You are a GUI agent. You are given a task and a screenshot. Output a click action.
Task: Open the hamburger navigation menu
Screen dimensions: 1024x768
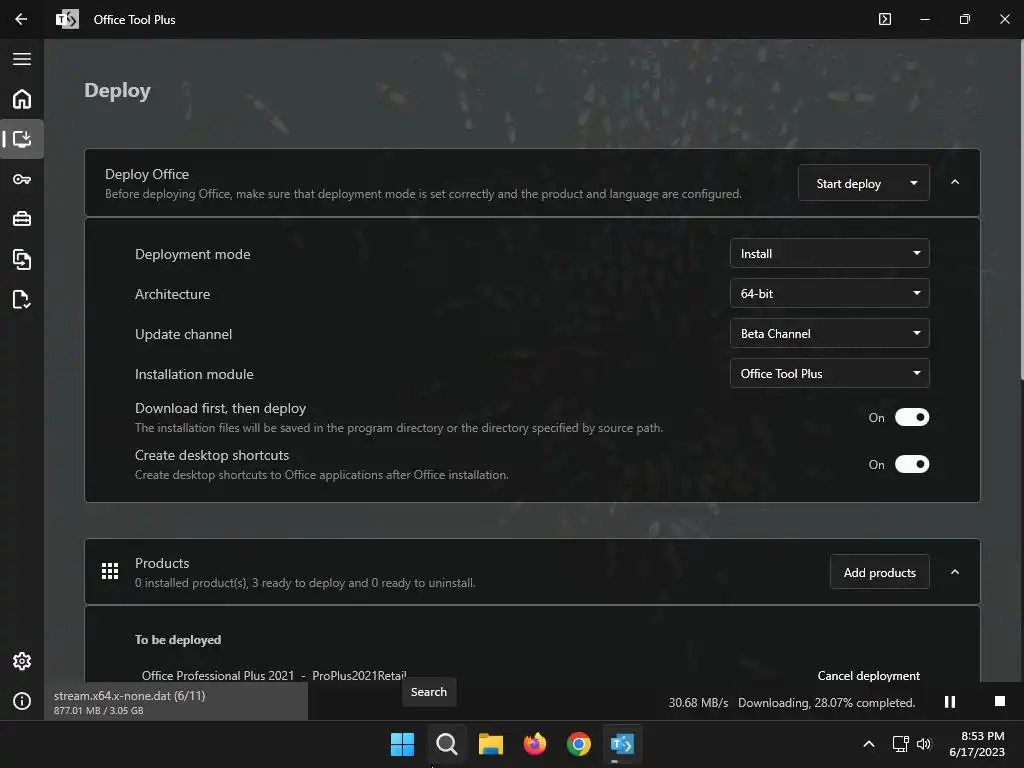tap(22, 59)
